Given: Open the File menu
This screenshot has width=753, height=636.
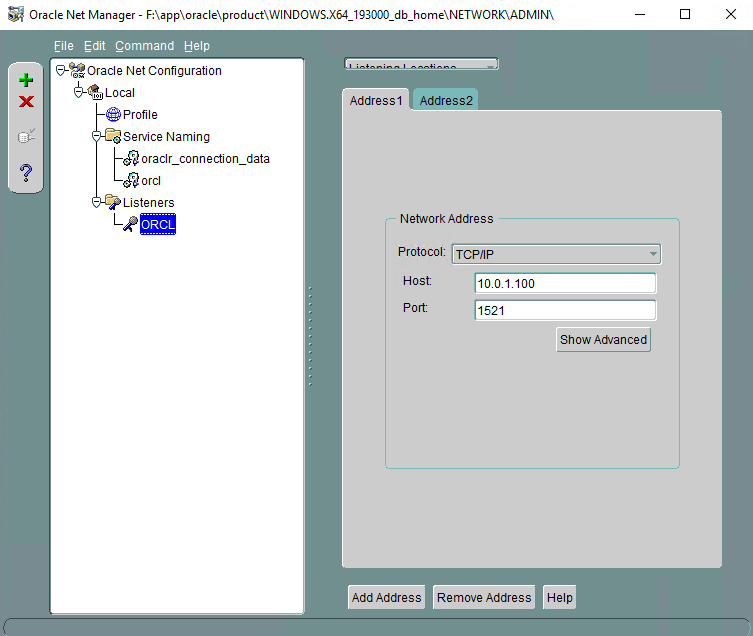Looking at the screenshot, I should tap(64, 46).
